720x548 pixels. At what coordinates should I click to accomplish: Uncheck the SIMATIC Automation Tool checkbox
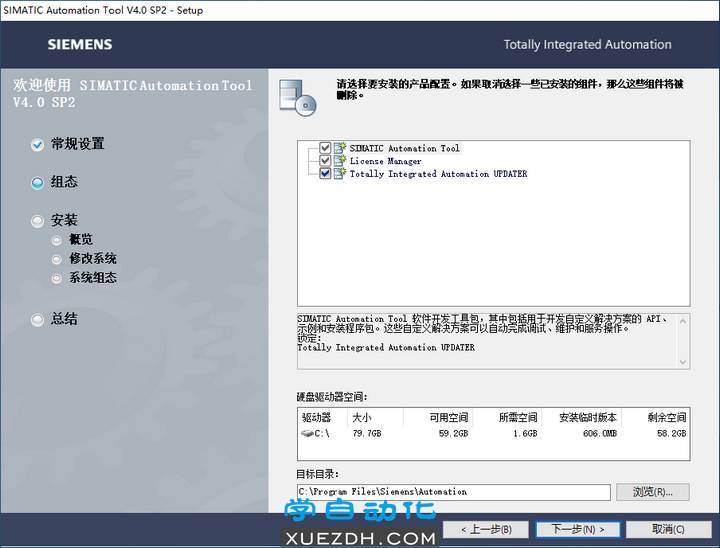click(325, 148)
